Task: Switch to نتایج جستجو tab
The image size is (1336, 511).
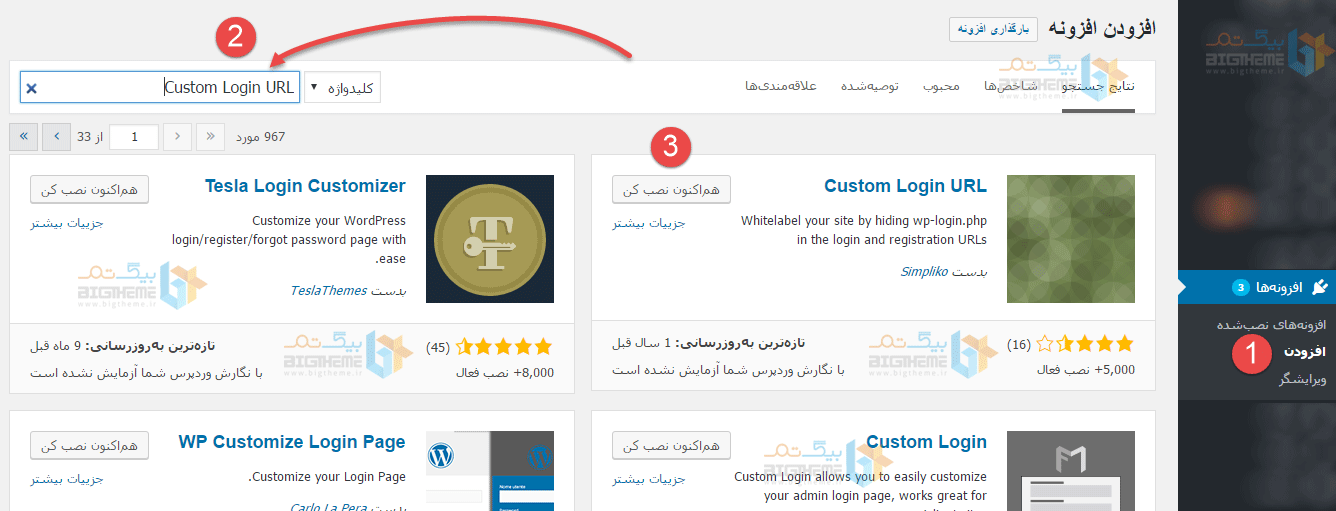Action: pyautogui.click(x=1098, y=86)
